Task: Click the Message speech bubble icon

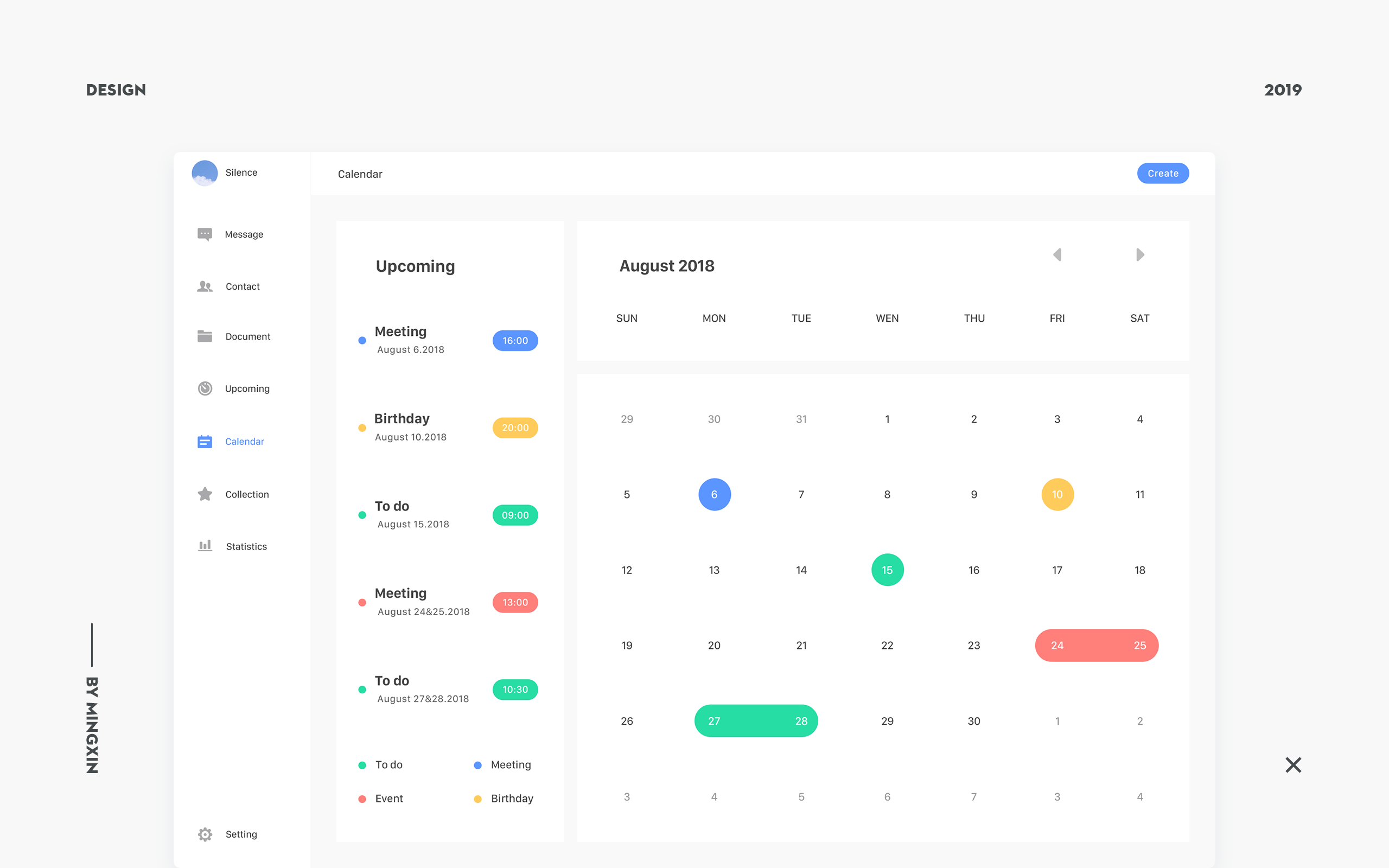Action: (205, 234)
